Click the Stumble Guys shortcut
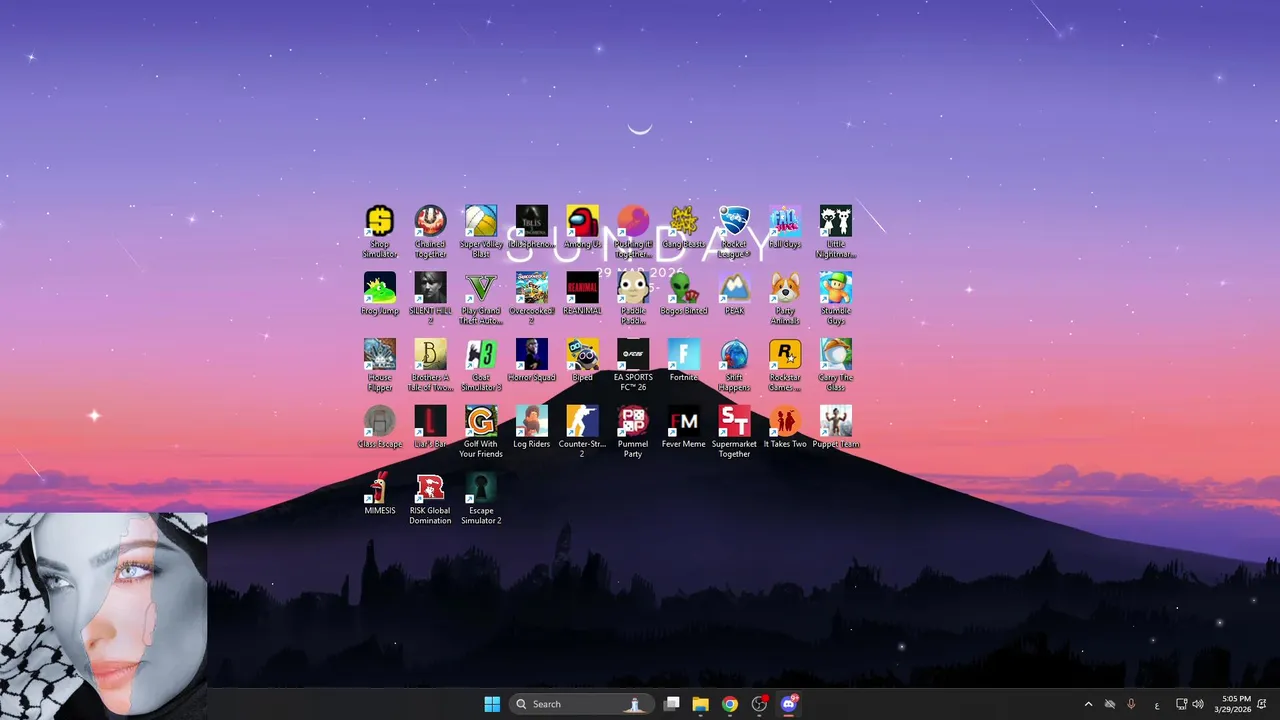 coord(835,299)
